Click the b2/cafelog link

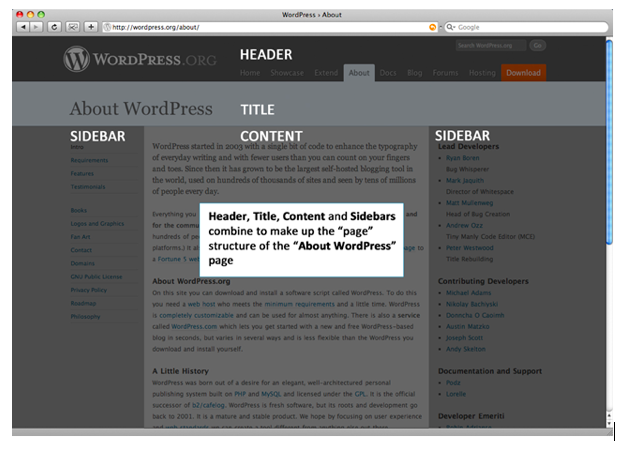pos(208,405)
